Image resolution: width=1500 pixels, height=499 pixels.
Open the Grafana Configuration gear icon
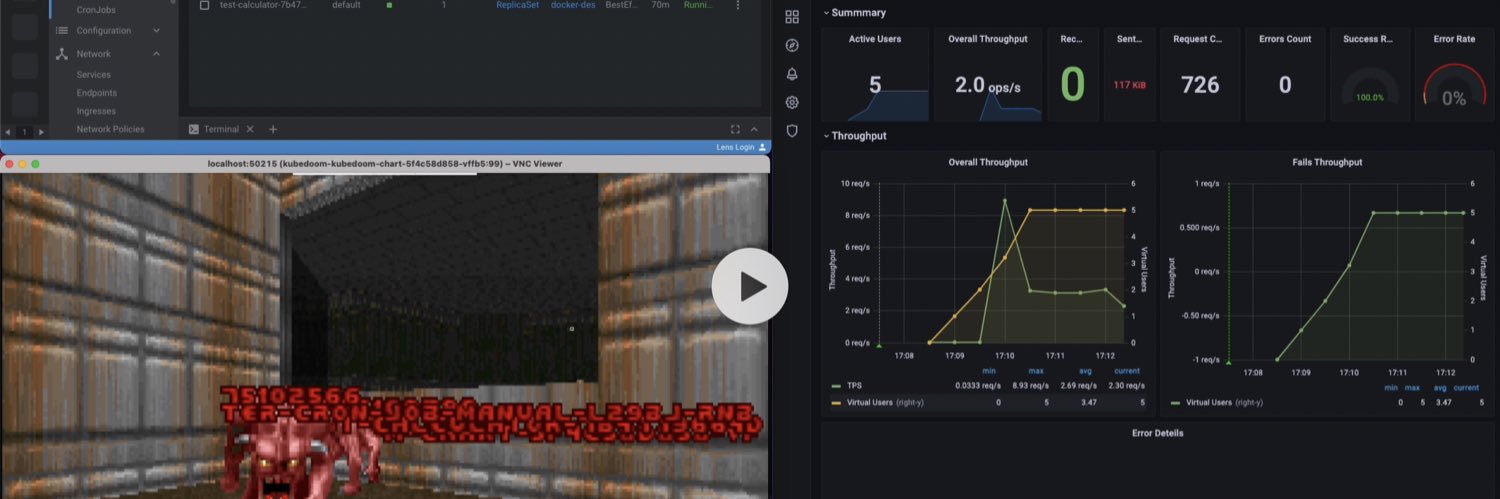(x=792, y=102)
